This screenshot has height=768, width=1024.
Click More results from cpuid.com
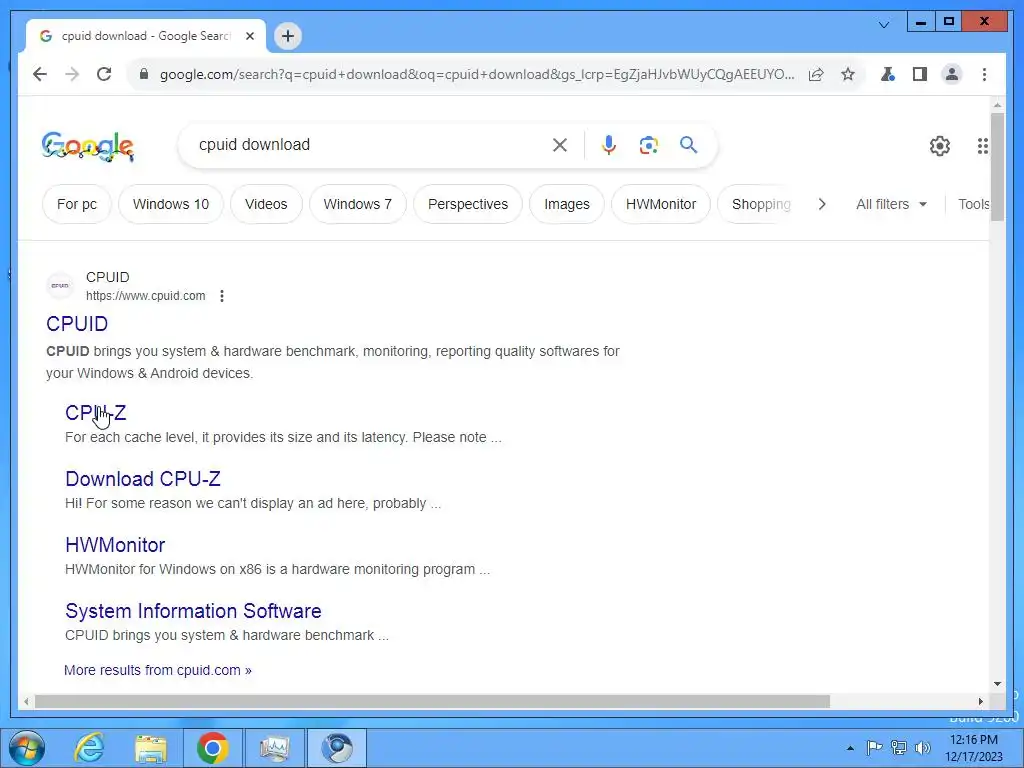pyautogui.click(x=158, y=670)
